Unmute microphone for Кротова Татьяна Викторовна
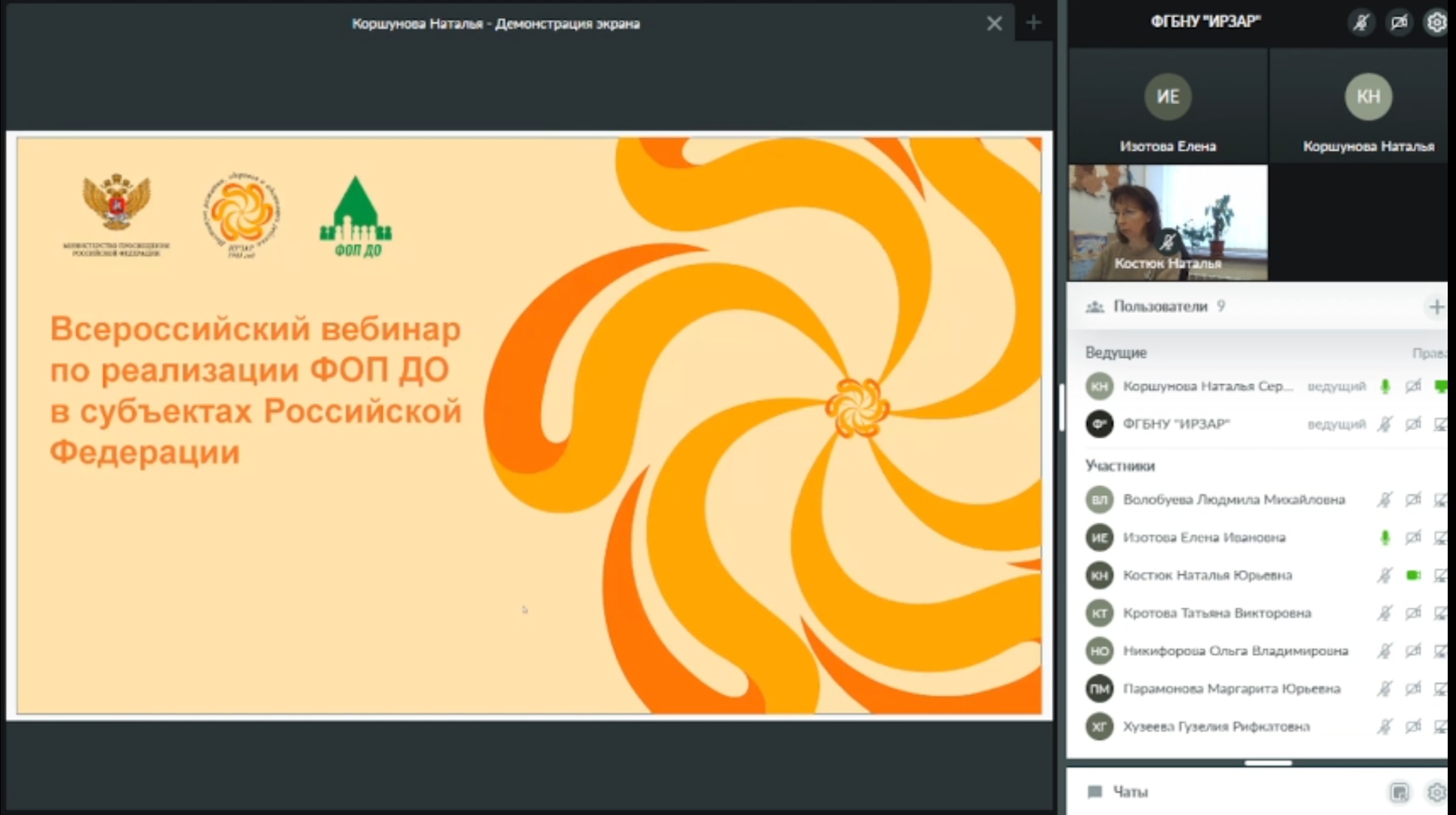 pos(1385,613)
